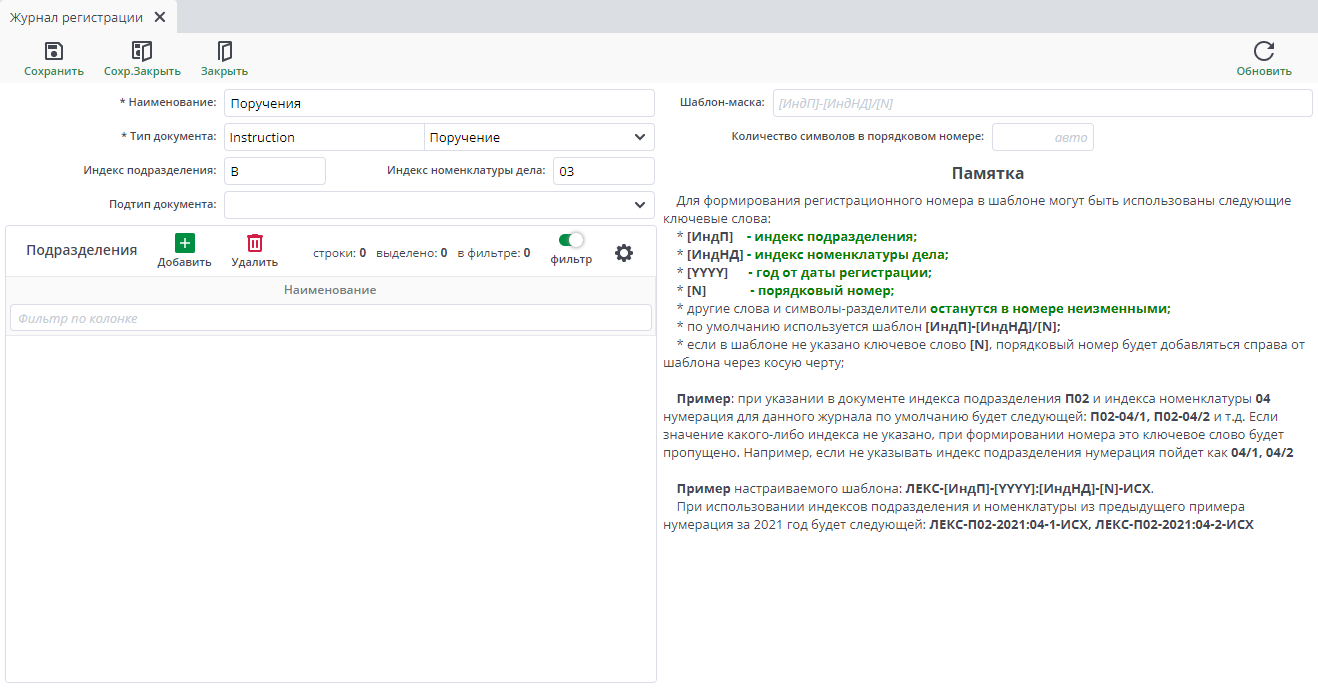Close the Журнал регистрации tab
The image size is (1318, 688).
[x=160, y=17]
